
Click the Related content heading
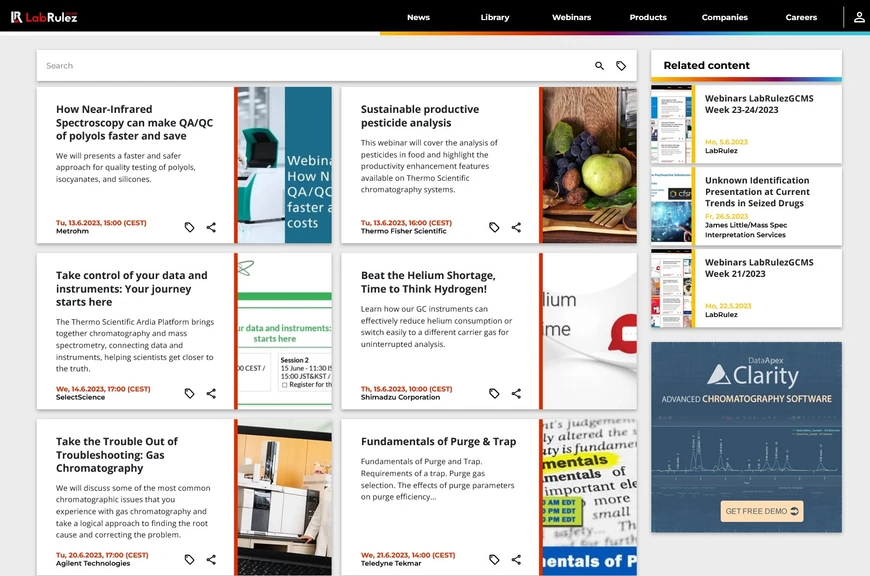pyautogui.click(x=706, y=65)
